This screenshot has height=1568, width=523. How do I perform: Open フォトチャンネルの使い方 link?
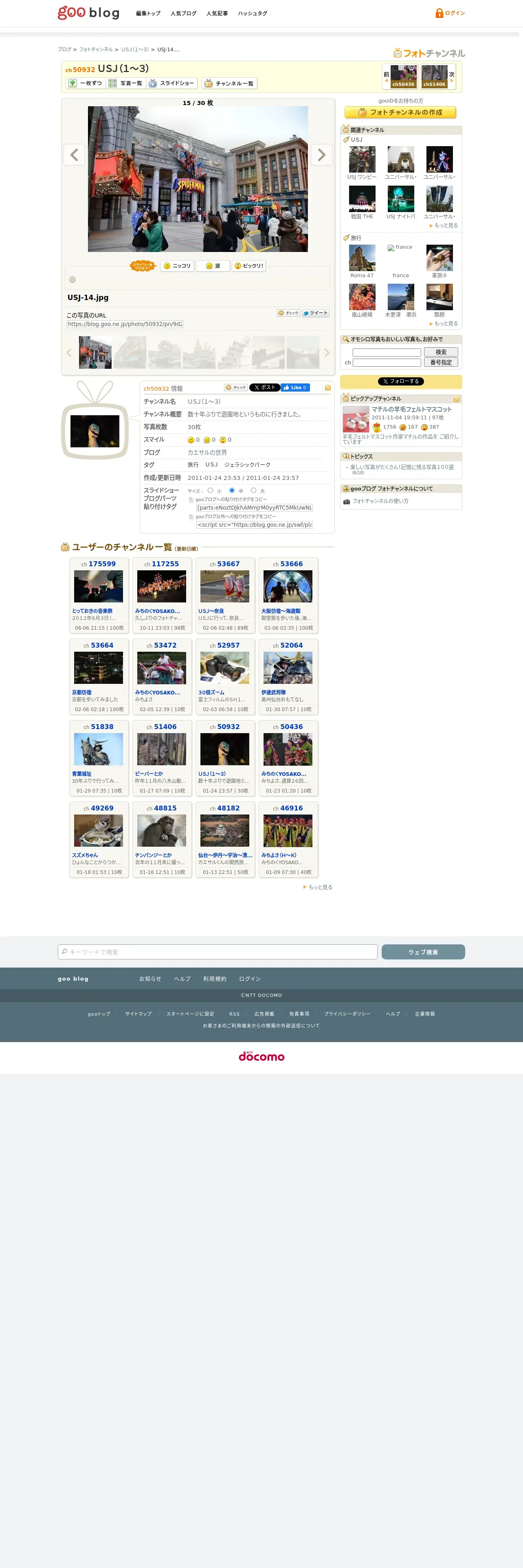tap(380, 501)
